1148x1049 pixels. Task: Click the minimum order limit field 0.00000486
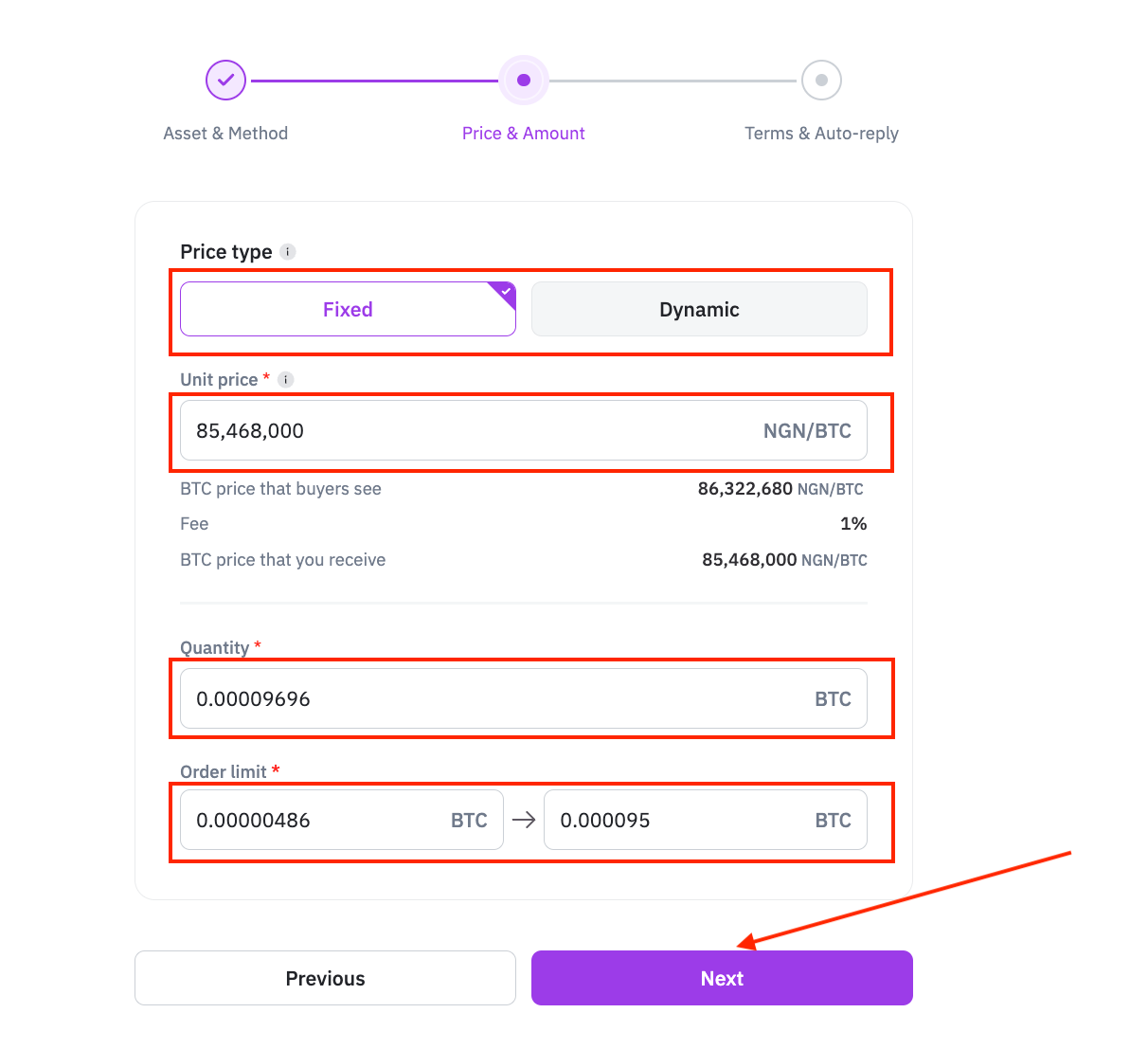(x=342, y=820)
